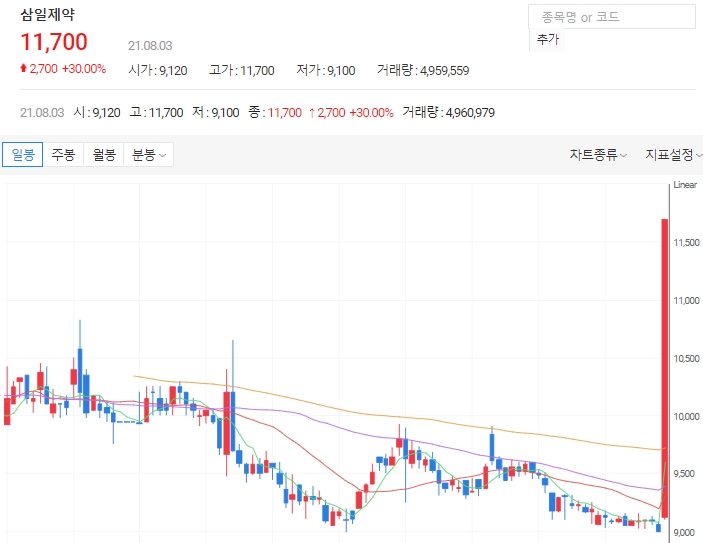Switch to the 월봉 monthly chart tab

click(x=104, y=155)
